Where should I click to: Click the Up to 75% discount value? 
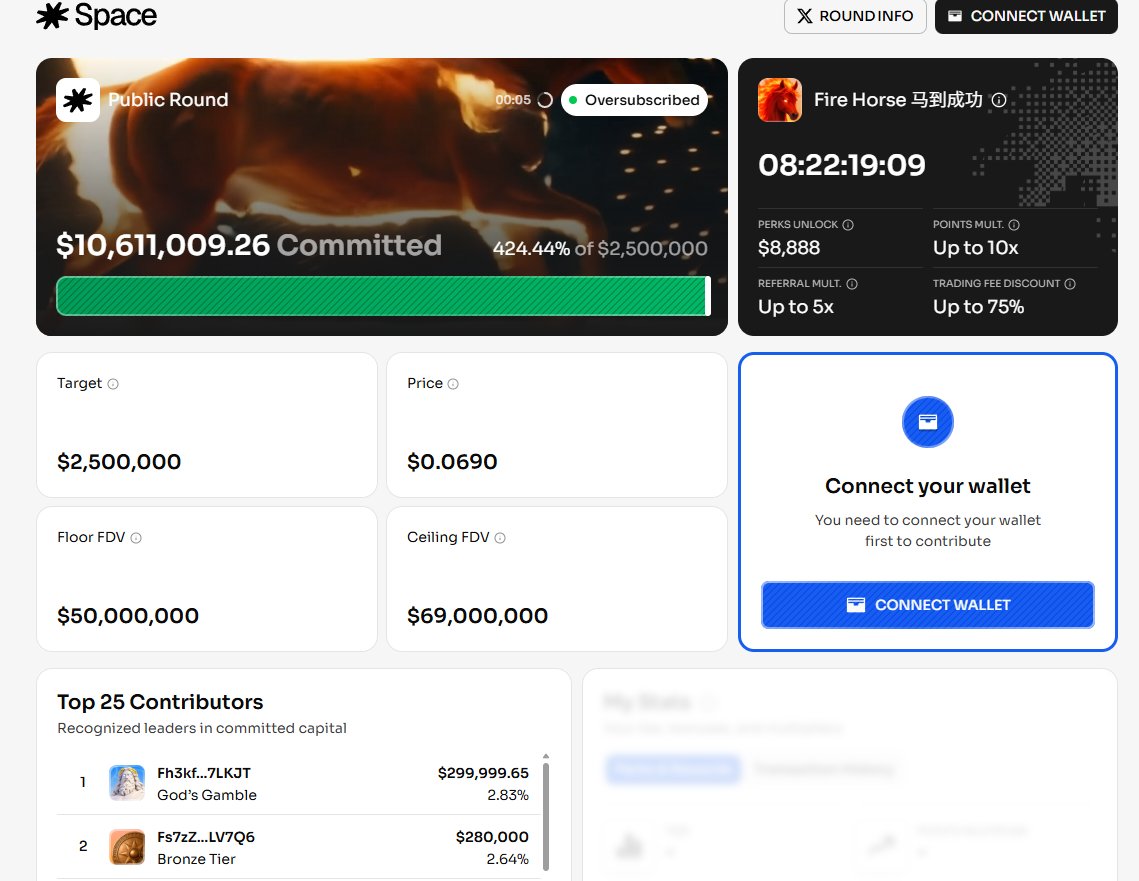click(x=978, y=306)
